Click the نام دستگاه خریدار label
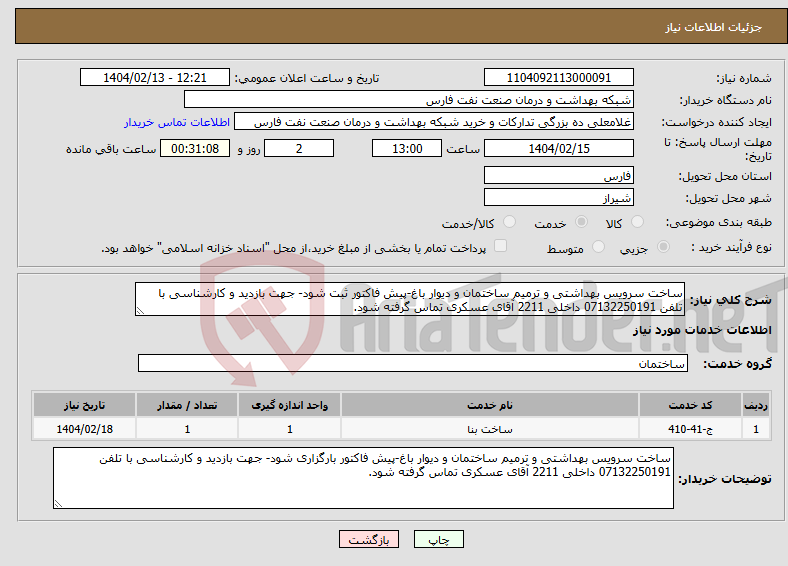 pyautogui.click(x=726, y=101)
